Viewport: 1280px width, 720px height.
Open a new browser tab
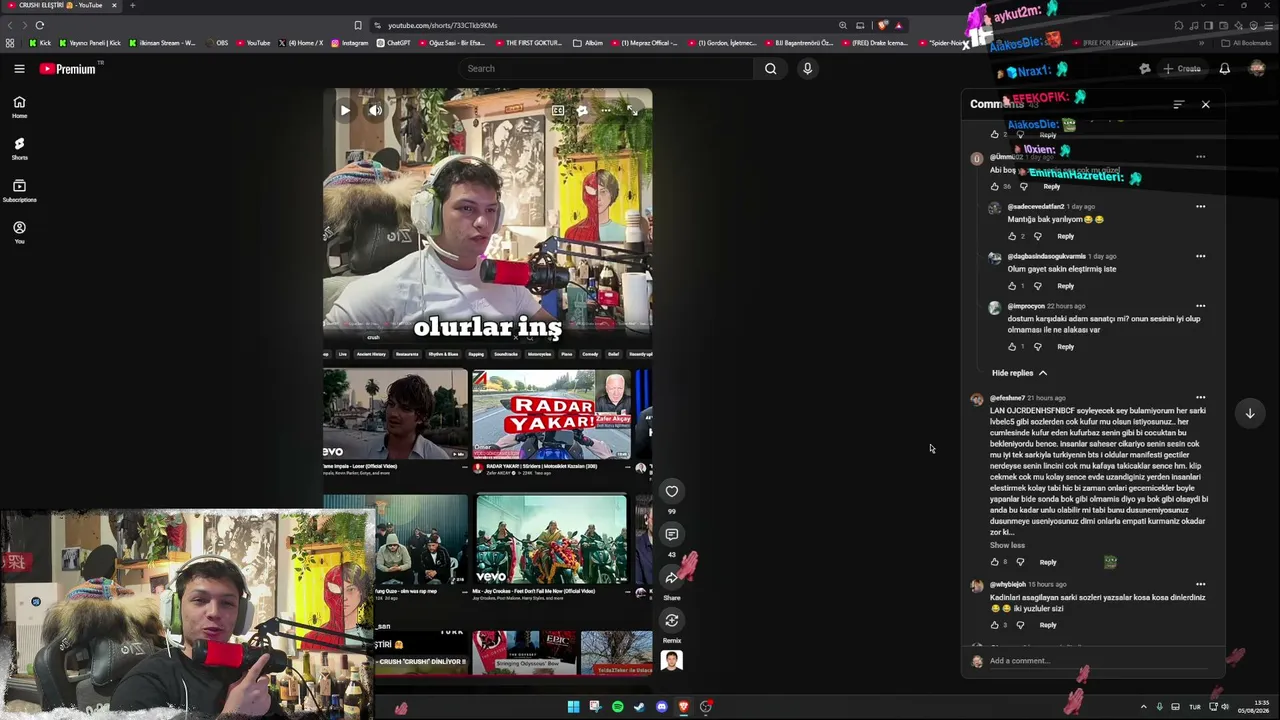coord(132,5)
